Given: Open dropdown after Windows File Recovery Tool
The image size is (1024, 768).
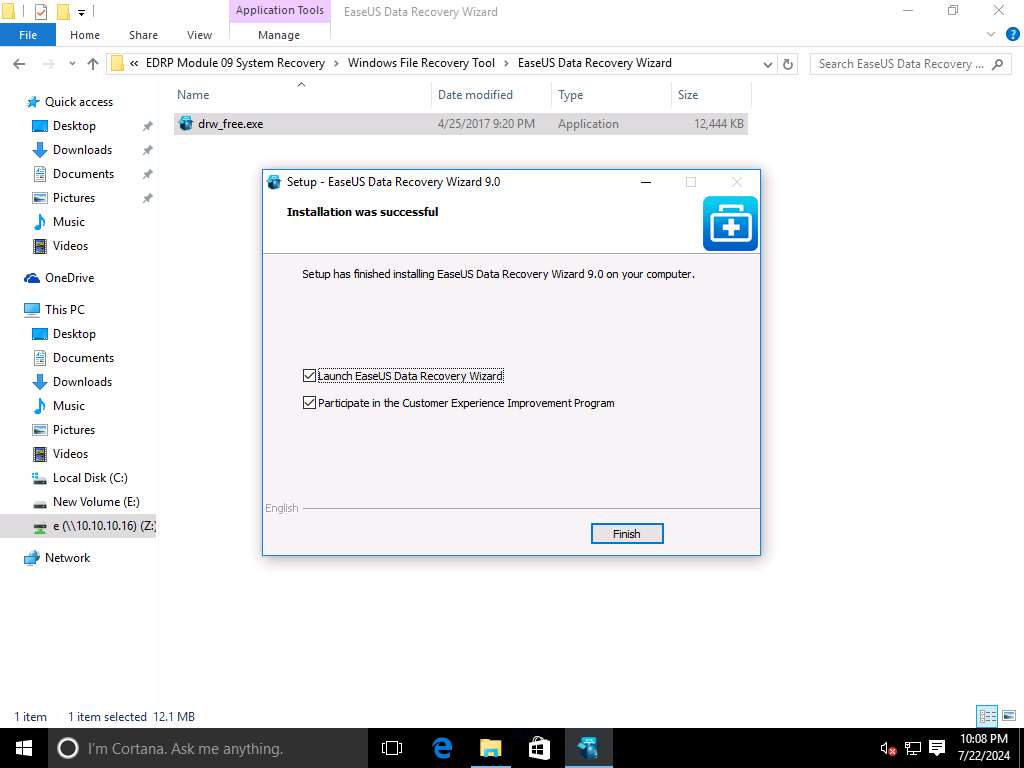Looking at the screenshot, I should pos(506,63).
